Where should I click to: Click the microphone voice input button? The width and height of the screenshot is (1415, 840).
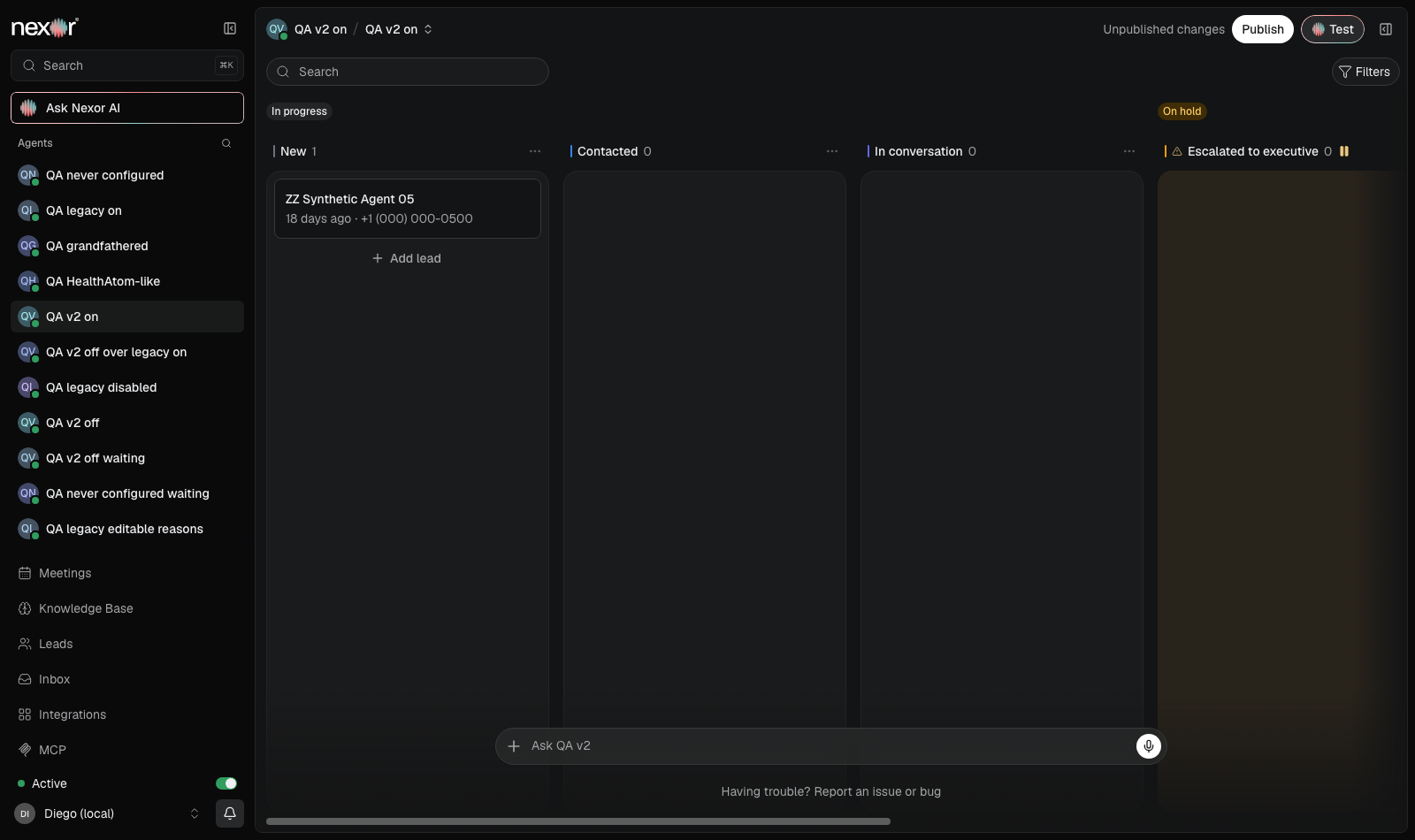(x=1149, y=746)
